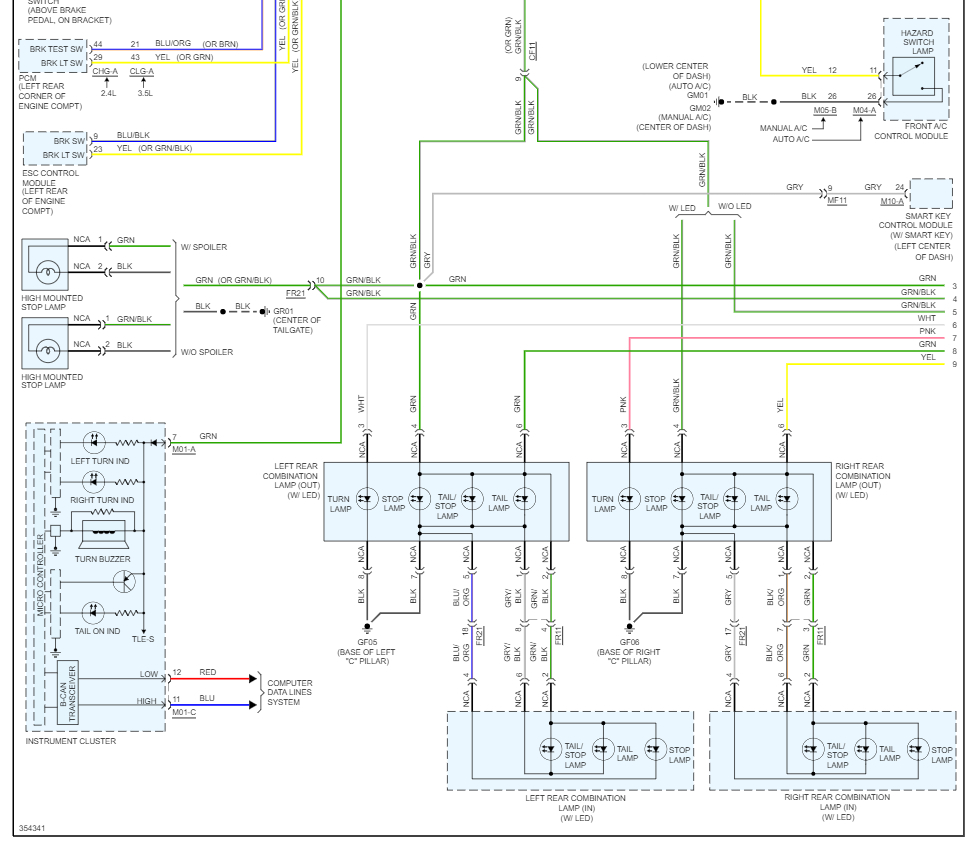Click the GF05 (BASE OF LEFT C PILLAR) label
The width and height of the screenshot is (968, 845).
pos(367,651)
